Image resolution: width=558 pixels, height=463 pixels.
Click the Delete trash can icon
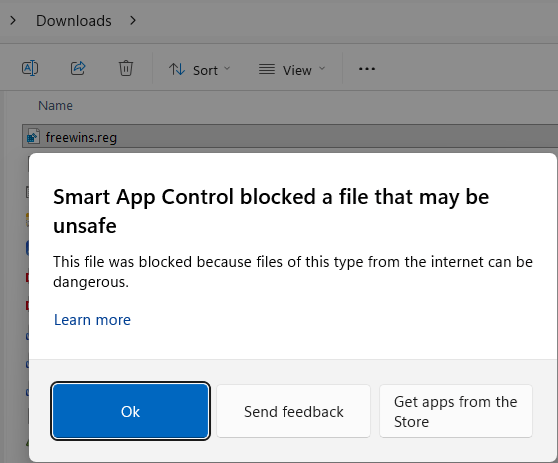(x=126, y=68)
